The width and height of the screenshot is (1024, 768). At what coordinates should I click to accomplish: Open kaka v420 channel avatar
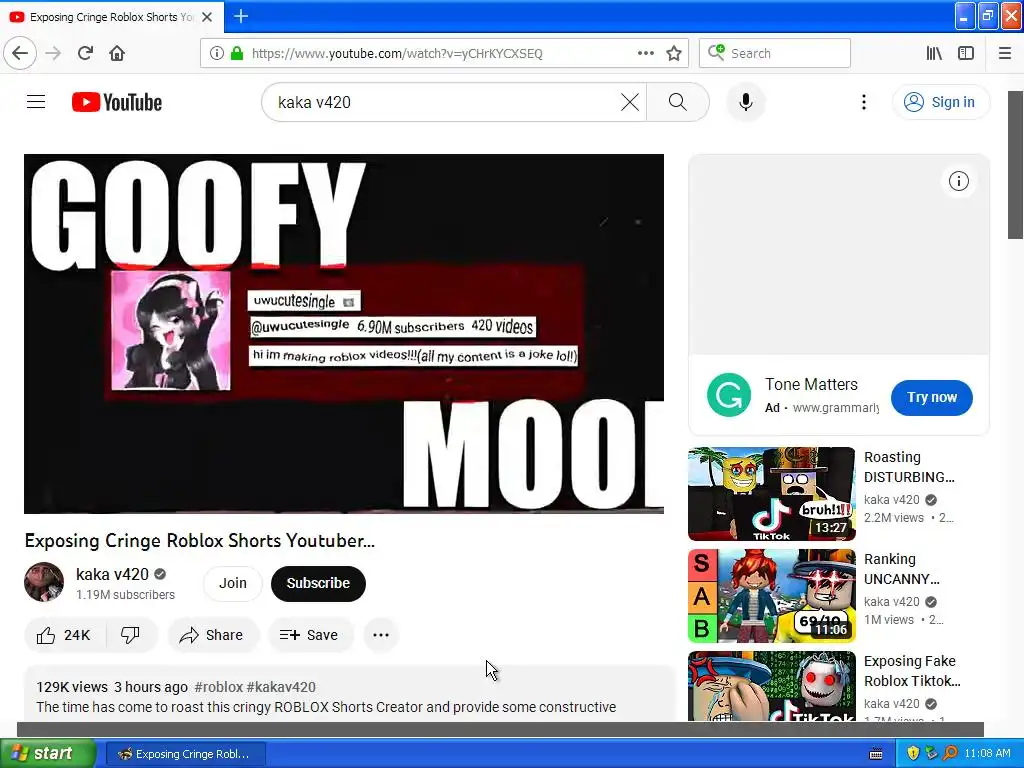pos(44,582)
